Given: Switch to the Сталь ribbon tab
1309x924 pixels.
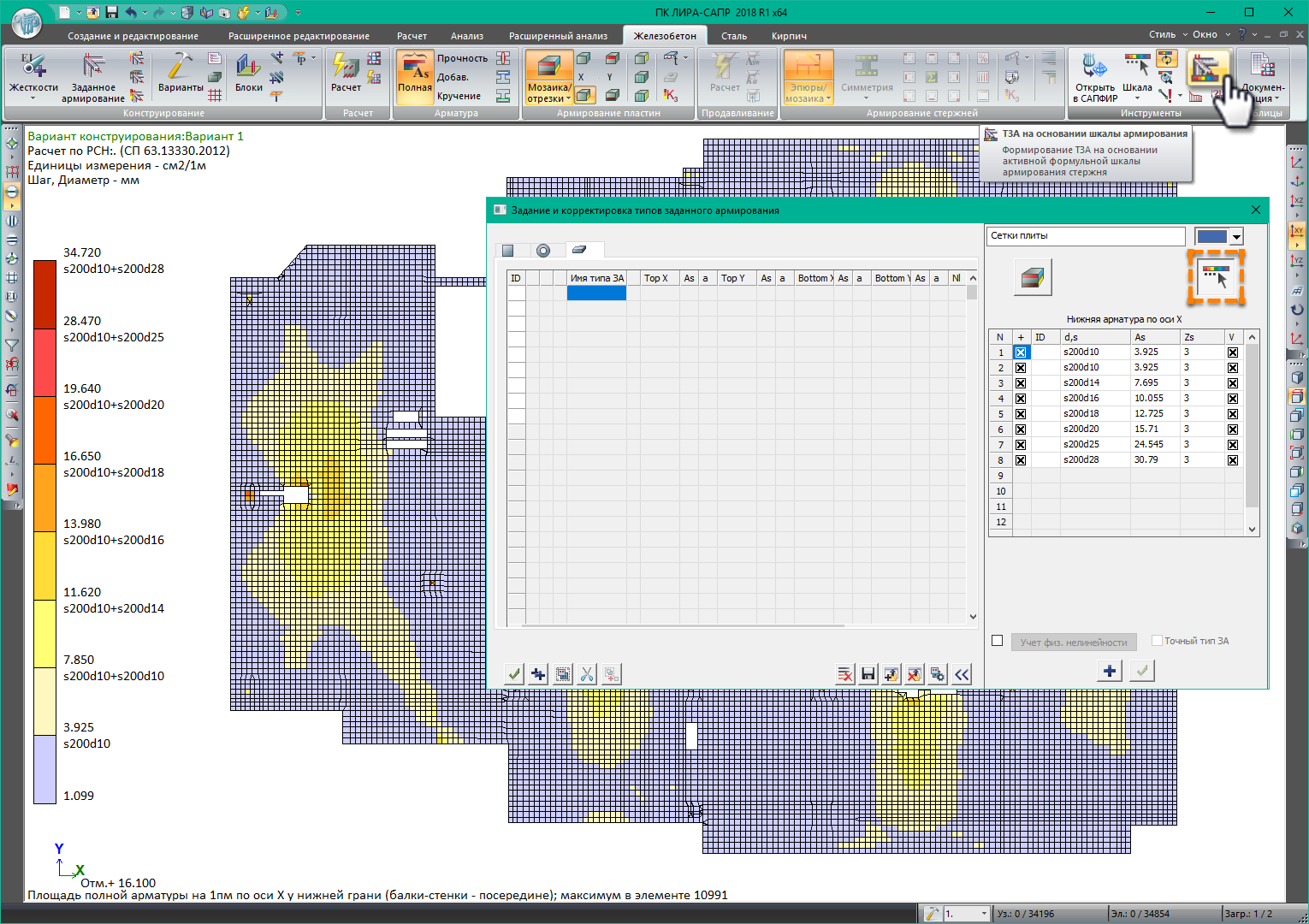Looking at the screenshot, I should 733,36.
